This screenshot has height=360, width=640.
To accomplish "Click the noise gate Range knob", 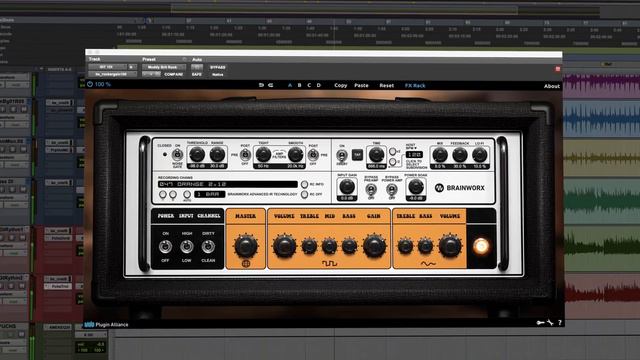I will pyautogui.click(x=217, y=154).
